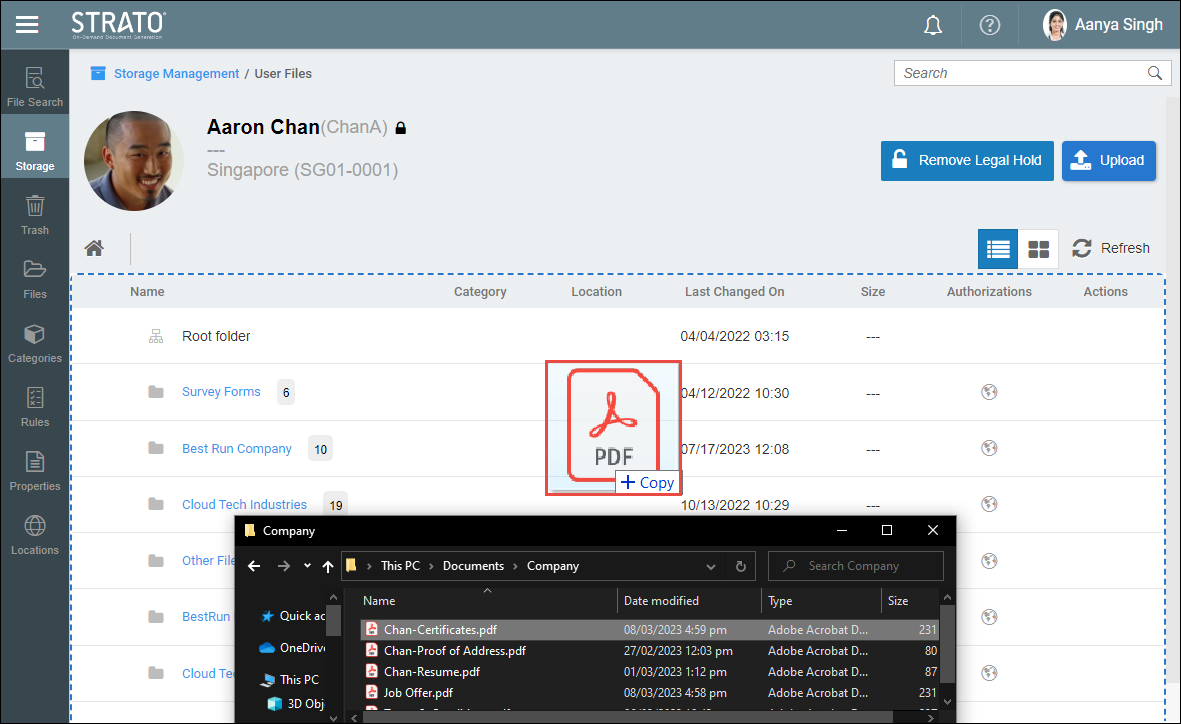Open Rules in the sidebar
The height and width of the screenshot is (724, 1181).
coord(35,406)
